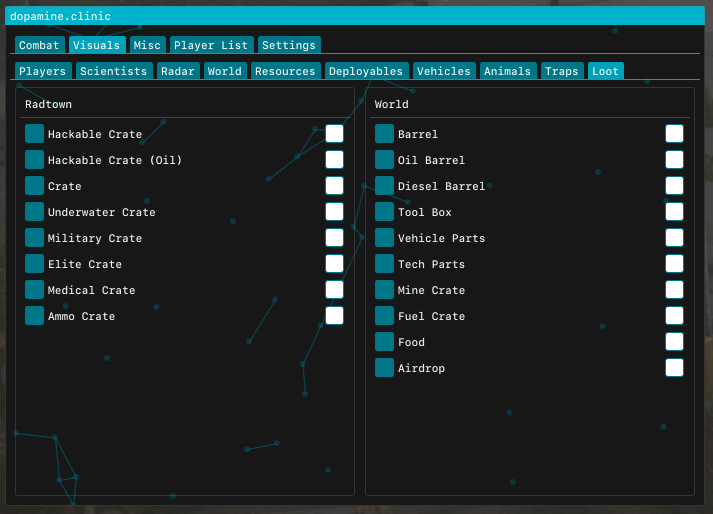The height and width of the screenshot is (514, 713).
Task: Open the Traps sub-tab
Action: point(562,71)
